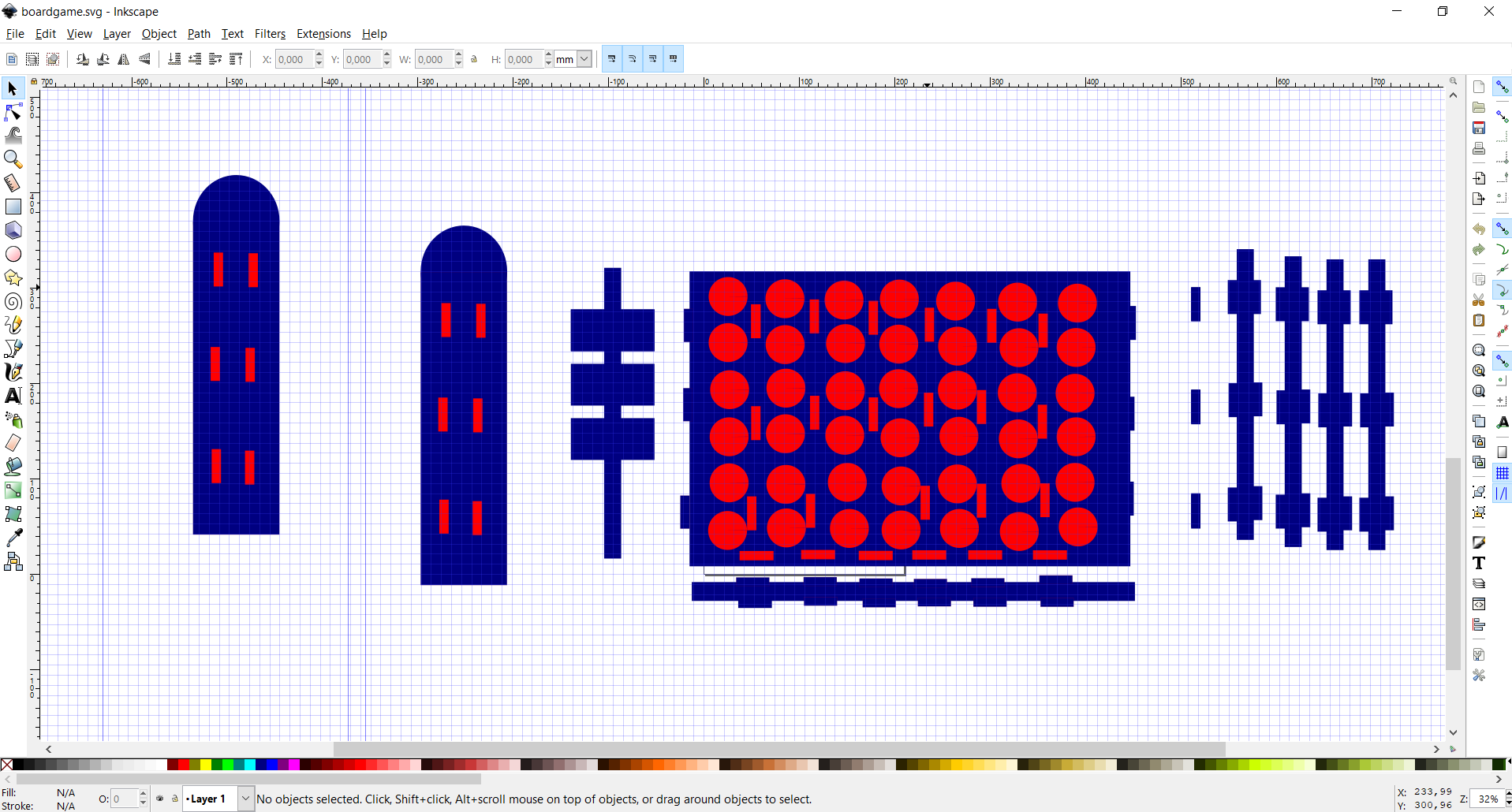The image size is (1512, 812).
Task: Choose the Dropper color picker tool
Action: (x=13, y=538)
